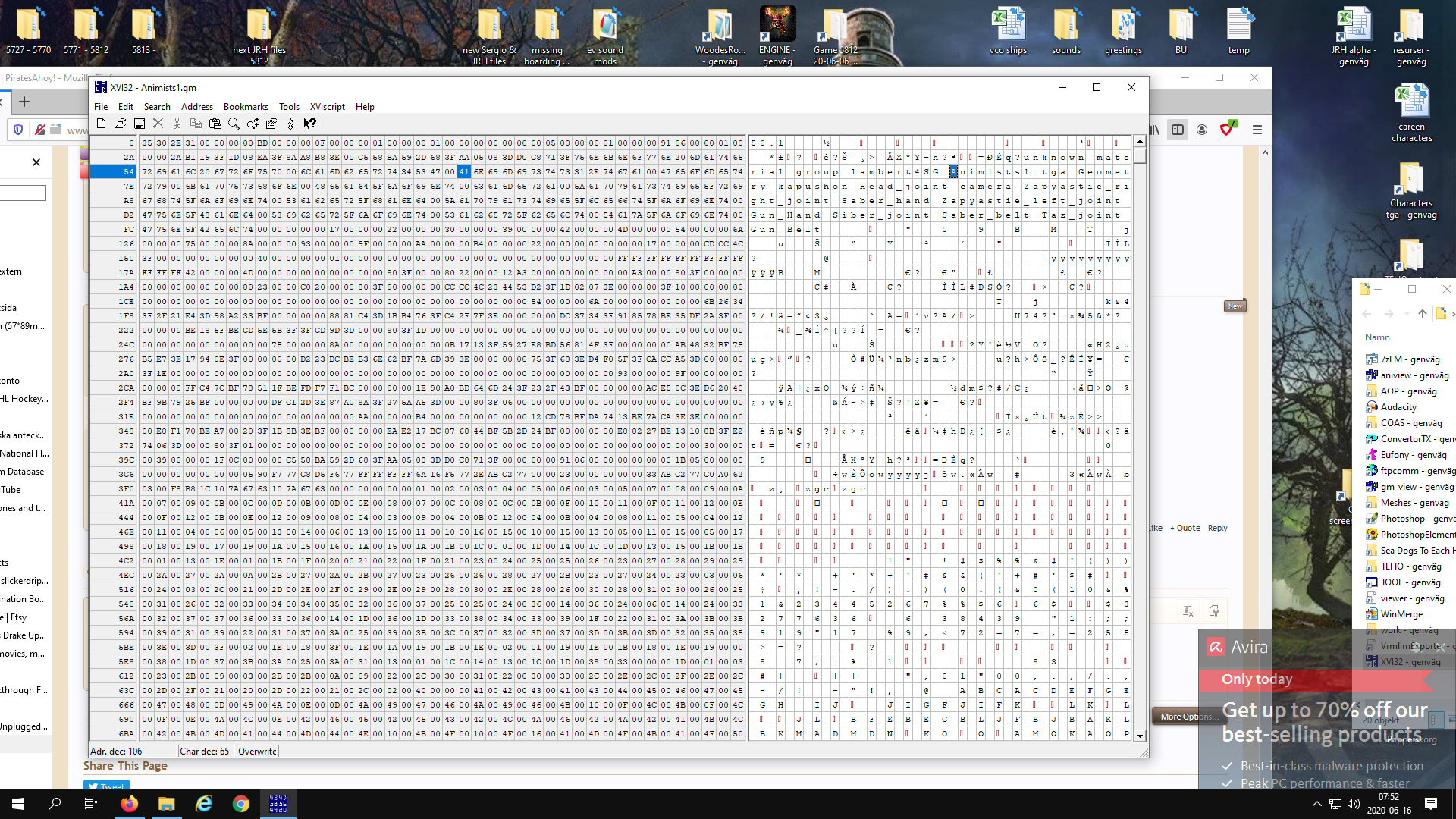Image resolution: width=1456 pixels, height=819 pixels.
Task: Open the notification center icon
Action: click(1431, 804)
